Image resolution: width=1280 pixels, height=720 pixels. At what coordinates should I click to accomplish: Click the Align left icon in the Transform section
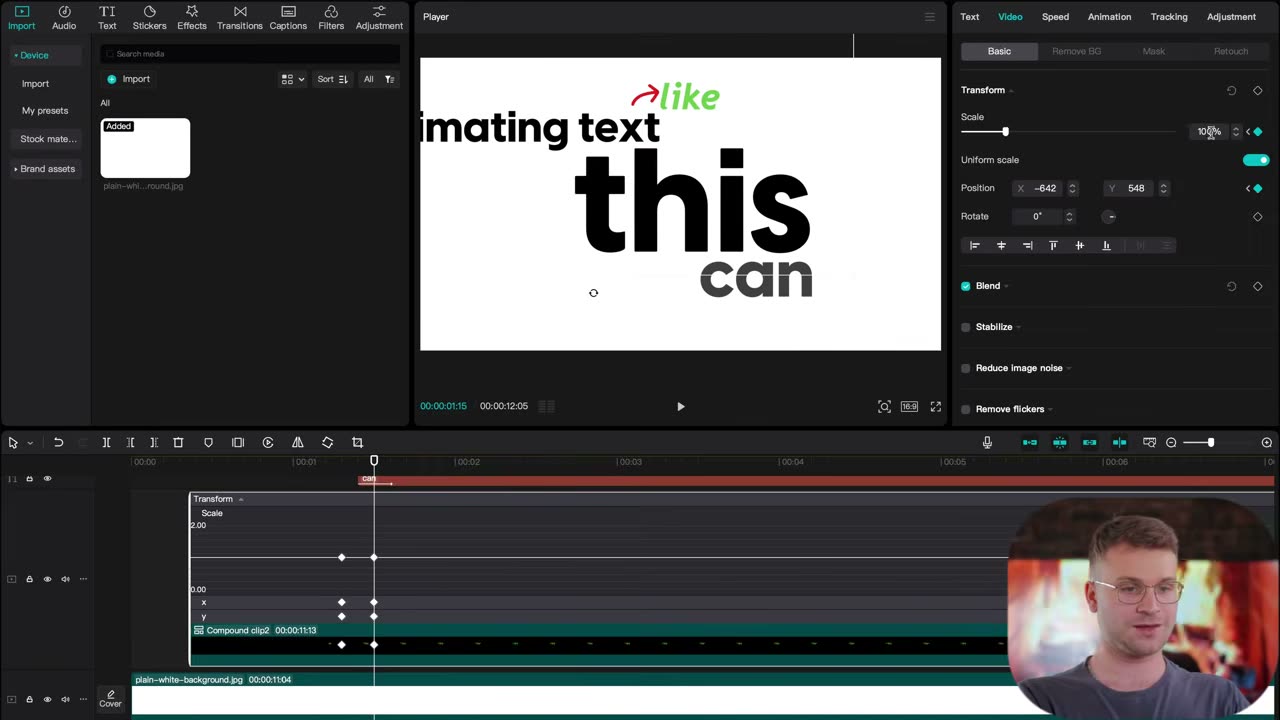click(975, 245)
